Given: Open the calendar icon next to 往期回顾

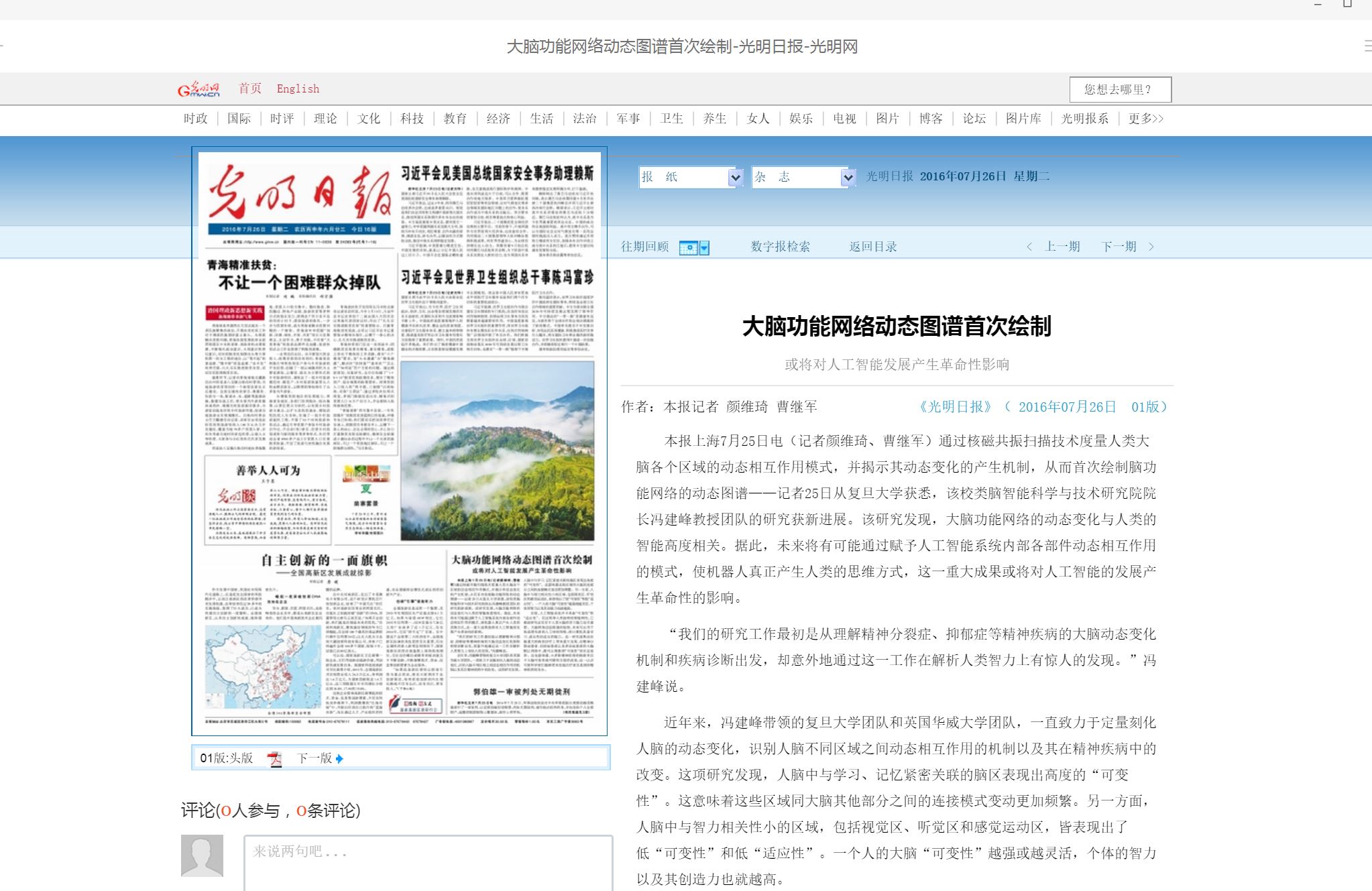Looking at the screenshot, I should point(689,248).
